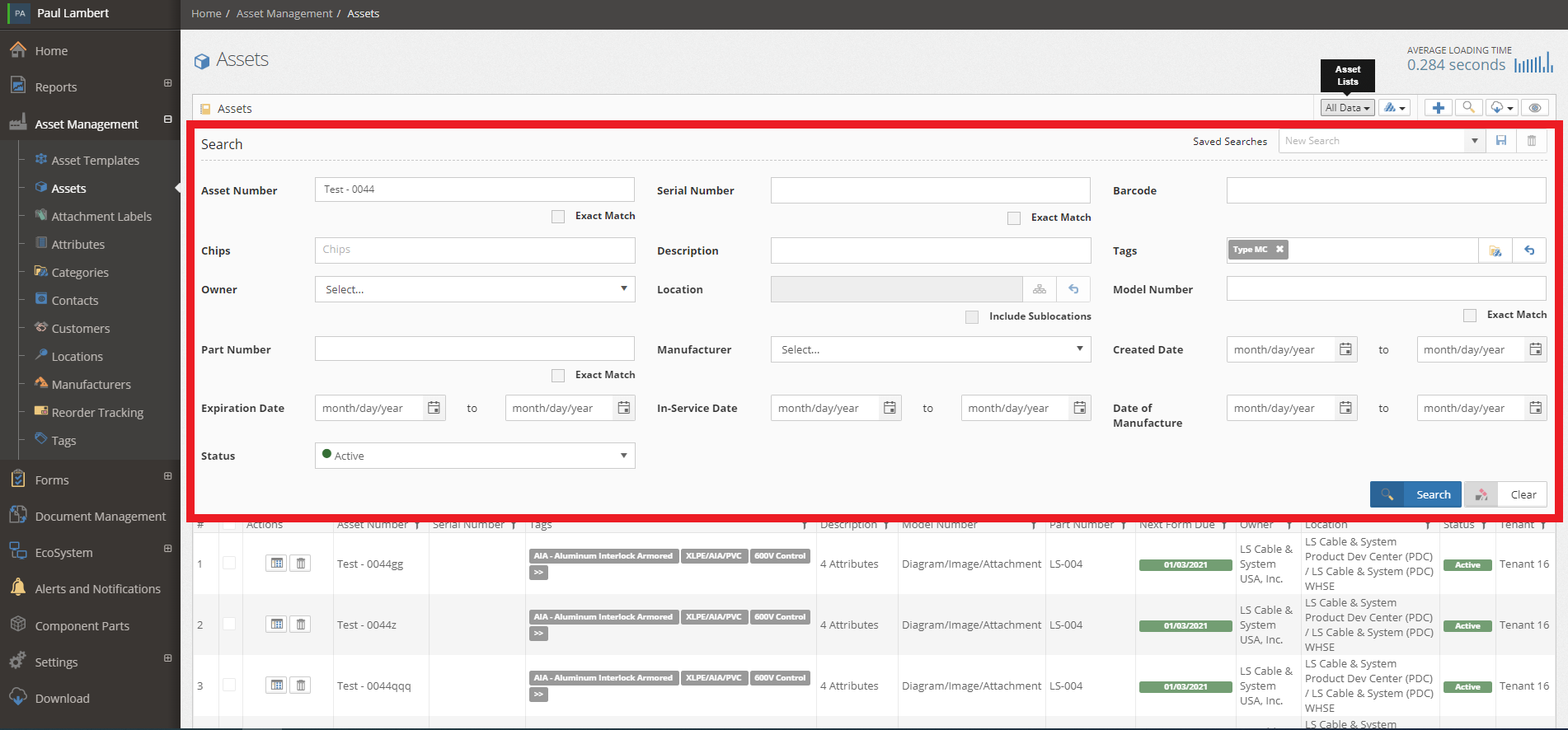Remove the Type MC tag chip
Screen dimensions: 1568x730
pyautogui.click(x=1279, y=250)
